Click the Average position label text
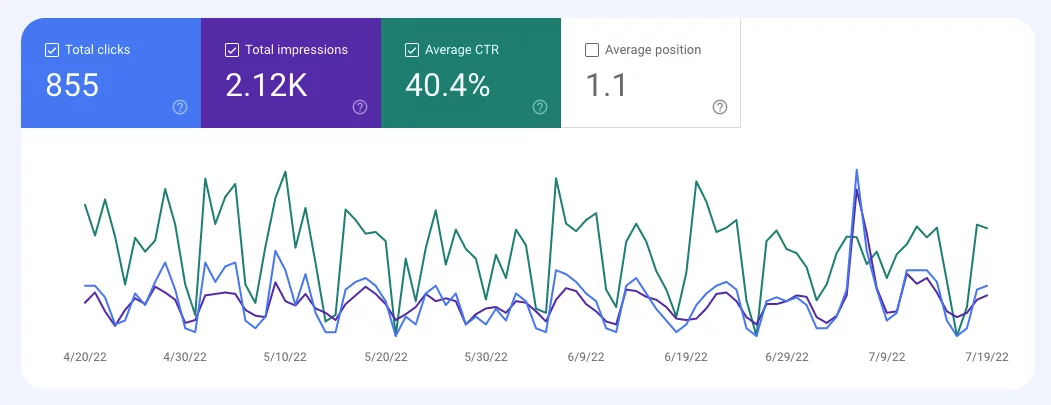Viewport: 1051px width, 405px height. tap(653, 50)
